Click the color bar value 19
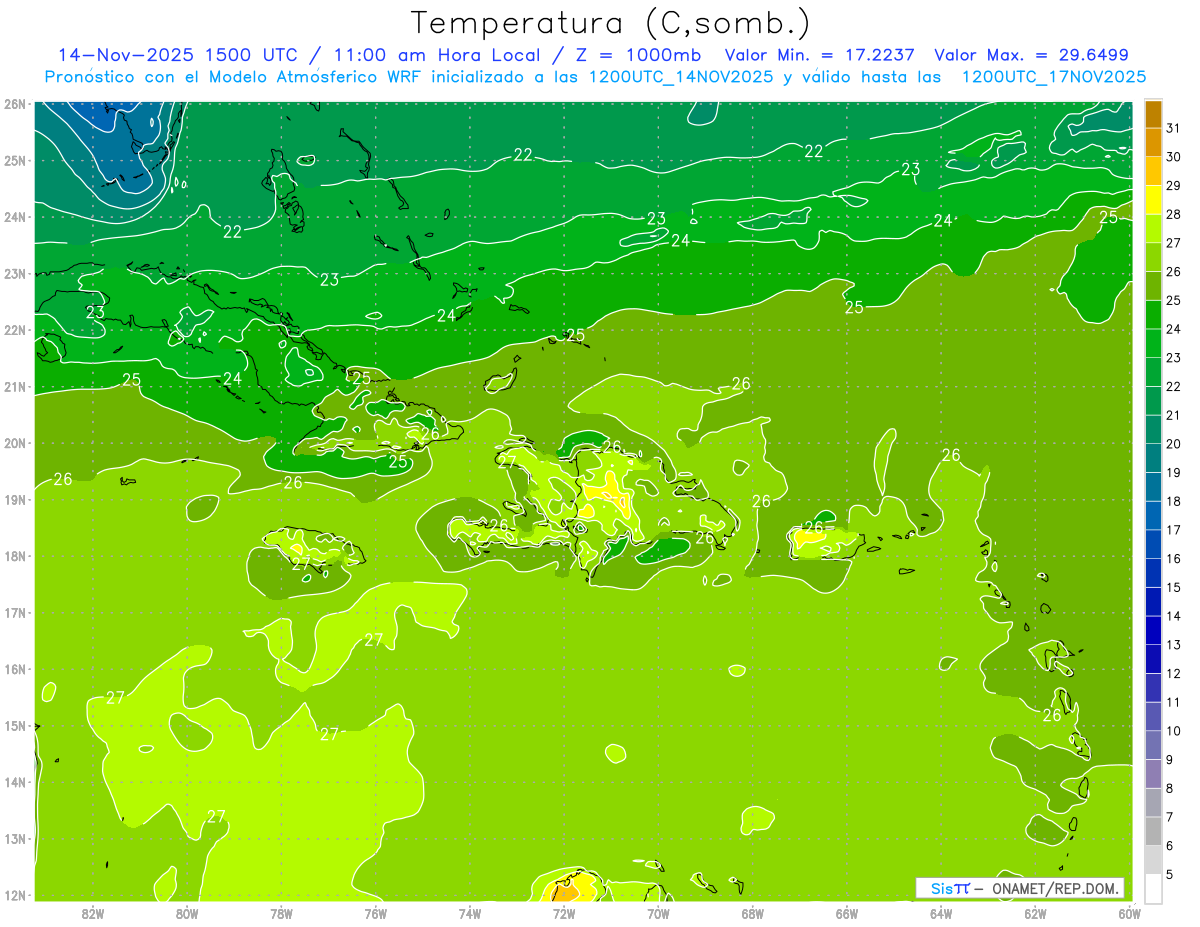Image resolution: width=1200 pixels, height=927 pixels. pyautogui.click(x=1173, y=473)
